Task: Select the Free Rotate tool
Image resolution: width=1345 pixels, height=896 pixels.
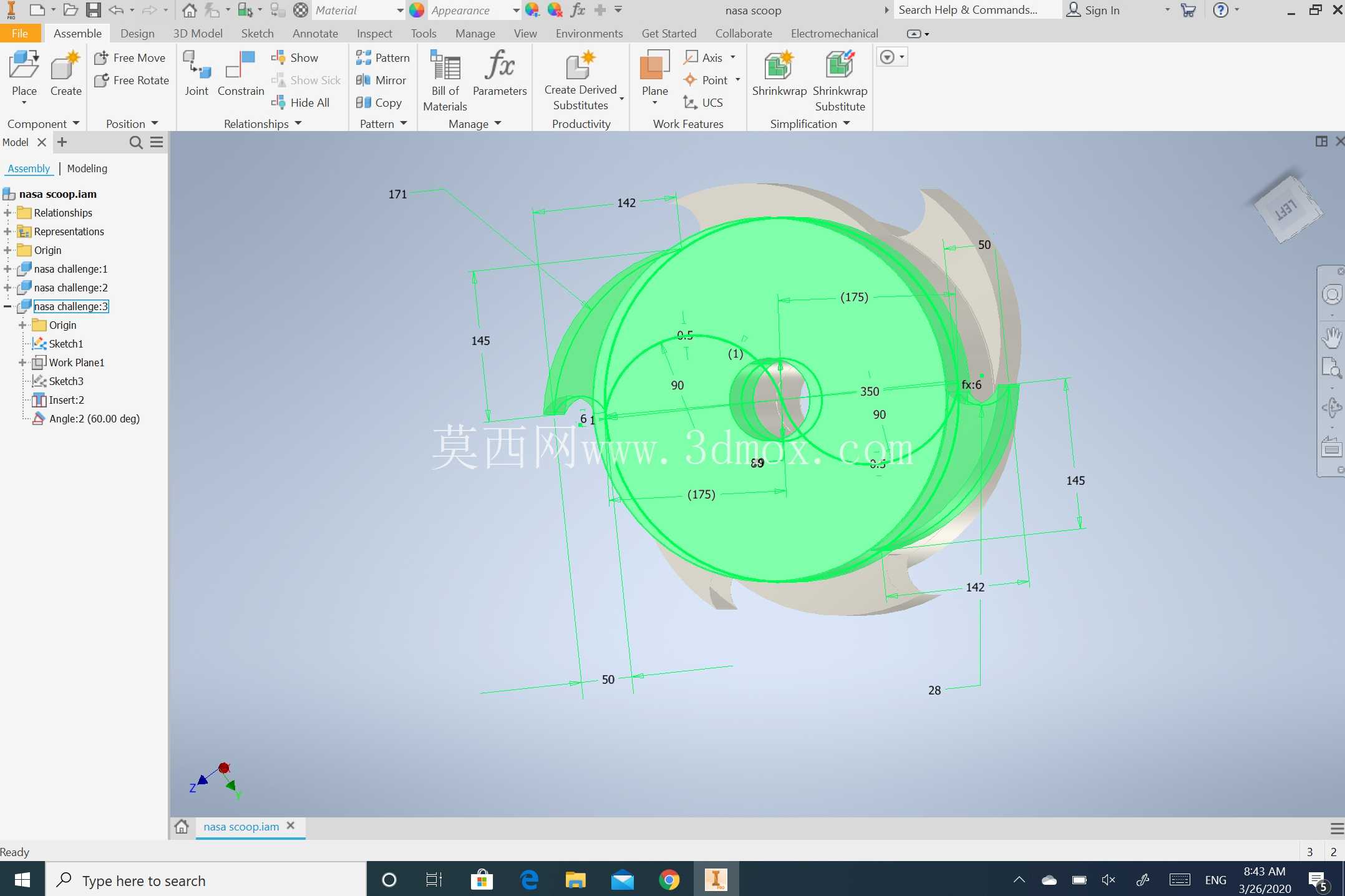Action: 132,80
